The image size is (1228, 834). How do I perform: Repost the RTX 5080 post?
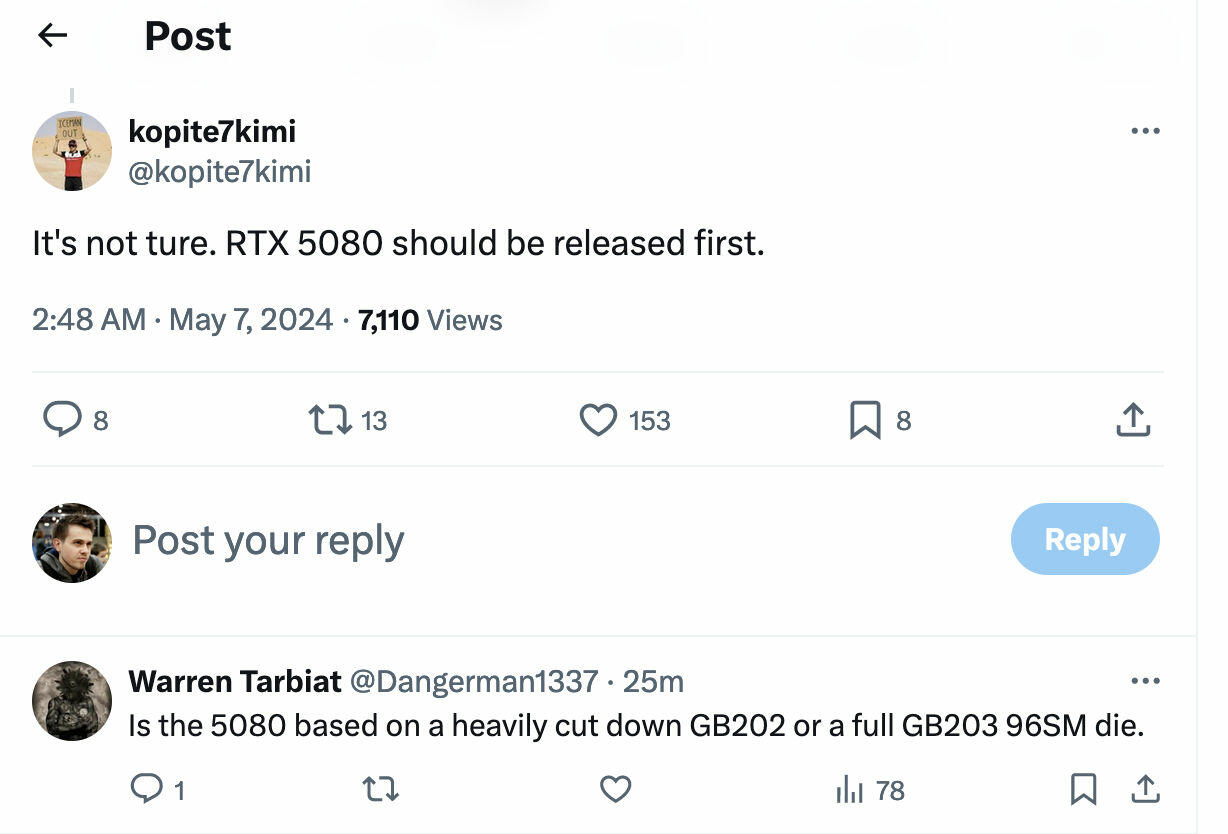click(x=330, y=420)
